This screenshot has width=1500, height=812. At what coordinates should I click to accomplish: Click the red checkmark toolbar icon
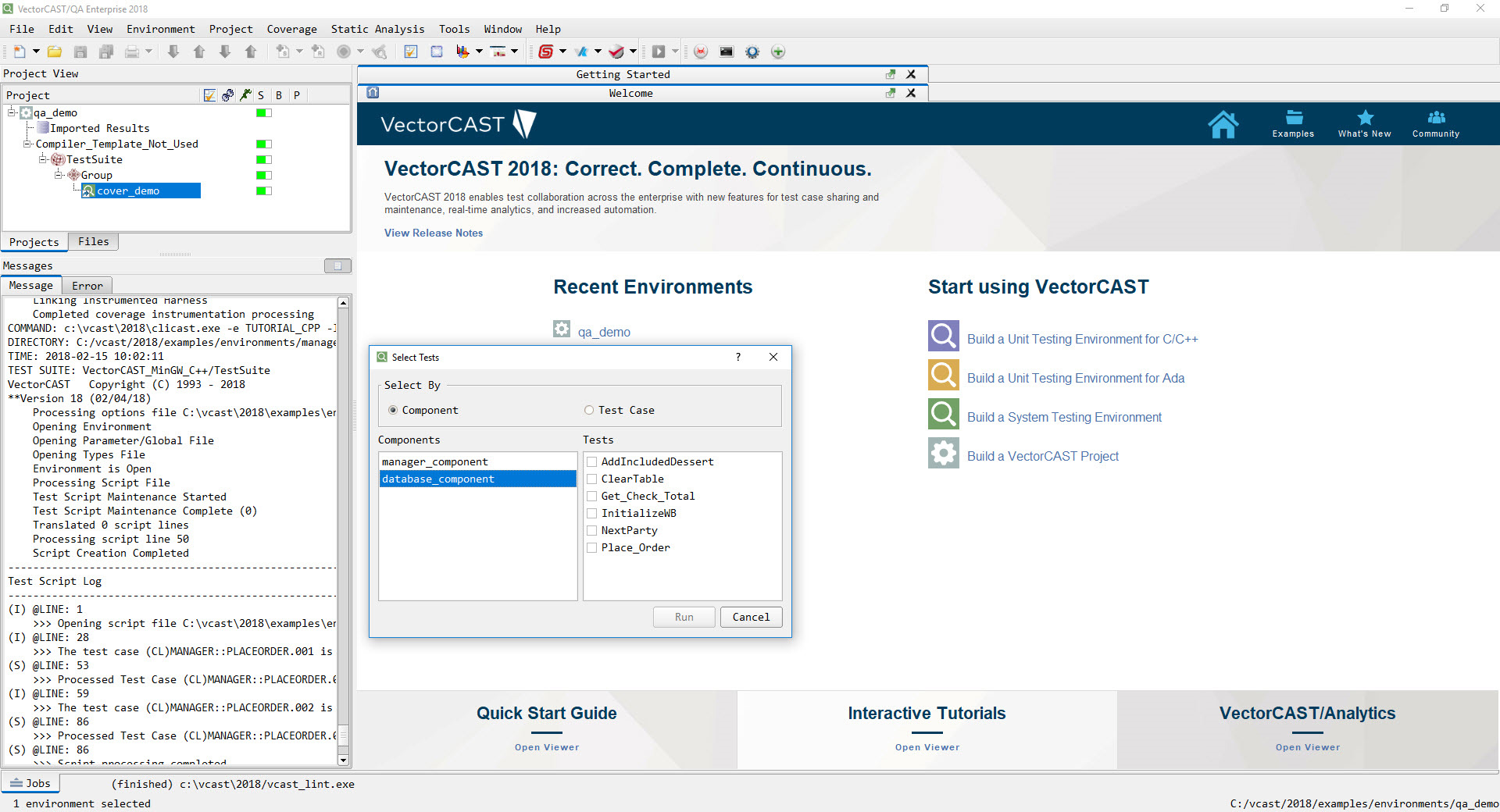(616, 52)
